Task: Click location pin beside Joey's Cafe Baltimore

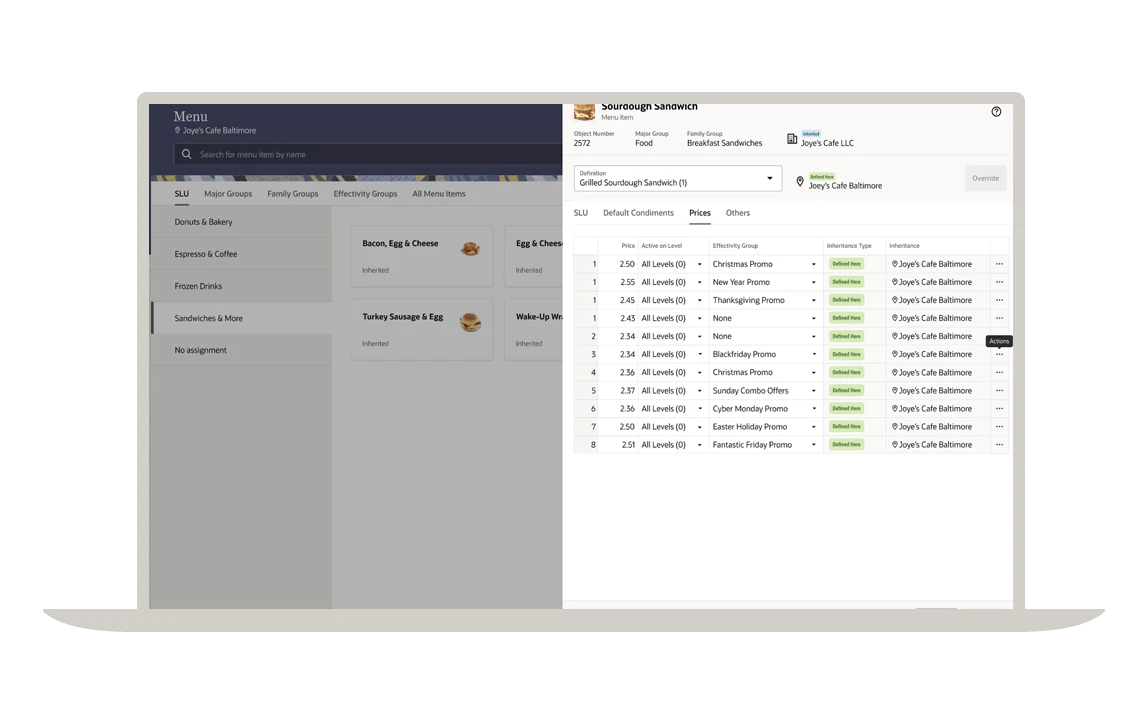Action: 799,182
